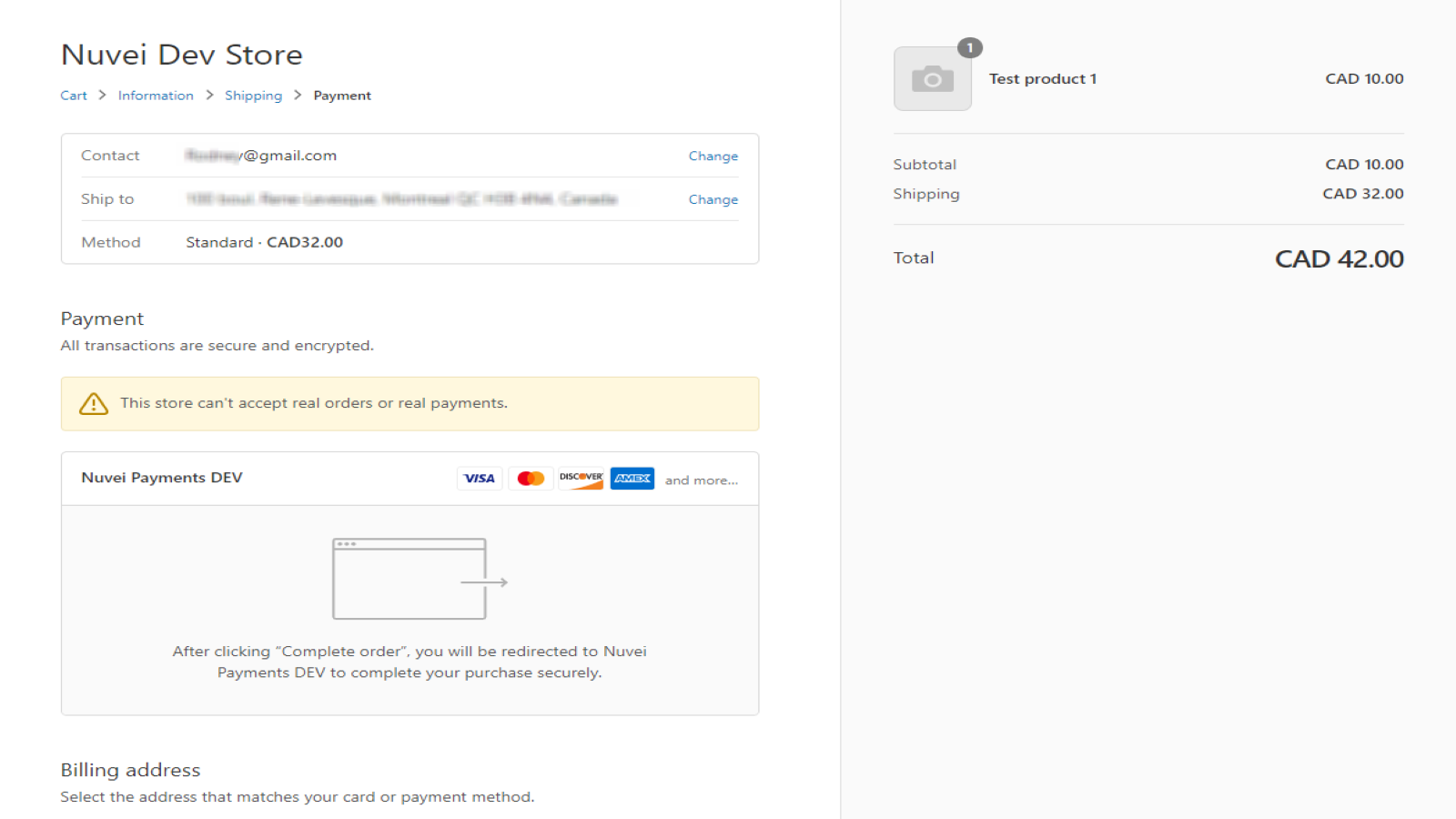Click the quantity badge on product thumbnail

(x=970, y=47)
